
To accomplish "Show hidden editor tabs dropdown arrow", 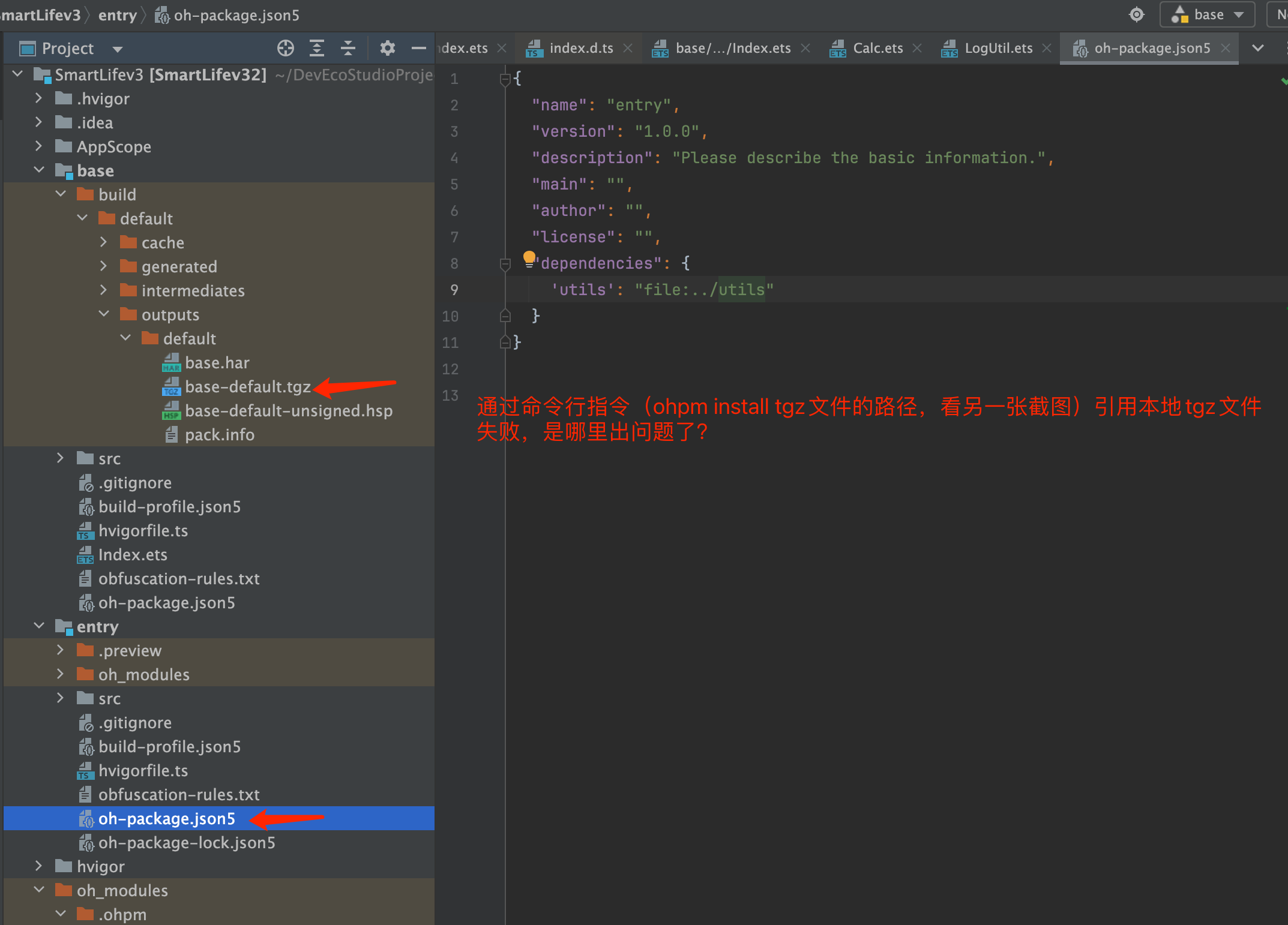I will click(x=1258, y=48).
